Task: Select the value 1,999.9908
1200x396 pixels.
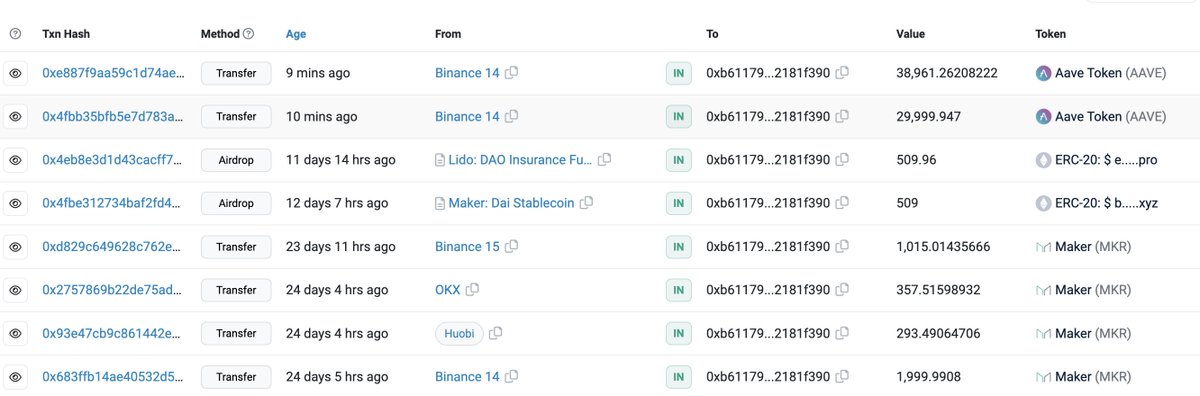Action: coord(929,377)
